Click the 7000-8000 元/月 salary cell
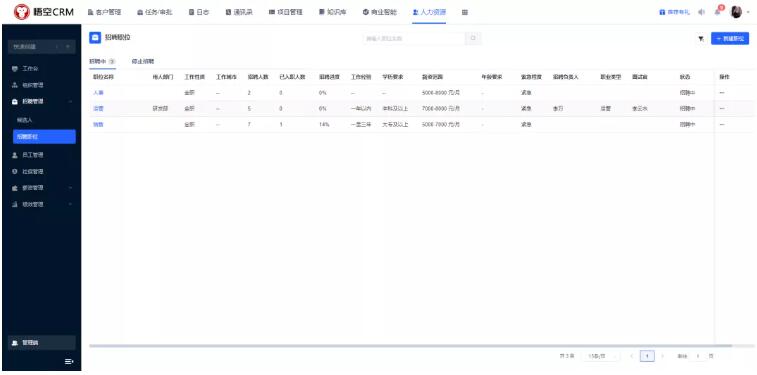The image size is (757, 375). pos(441,109)
